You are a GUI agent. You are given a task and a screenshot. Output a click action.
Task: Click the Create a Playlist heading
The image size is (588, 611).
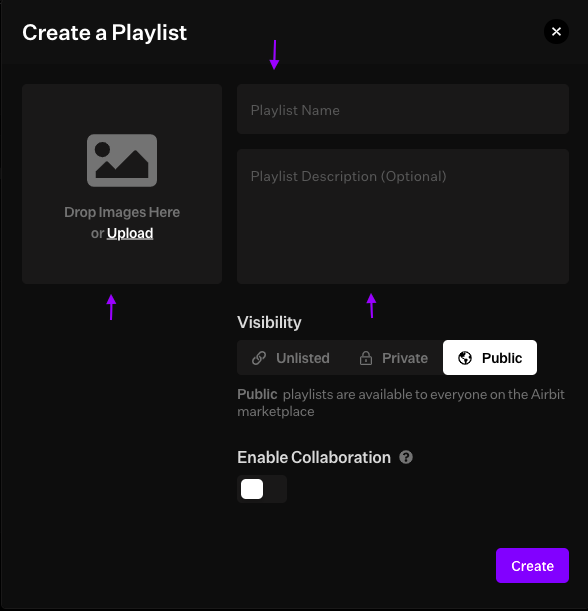coord(104,33)
